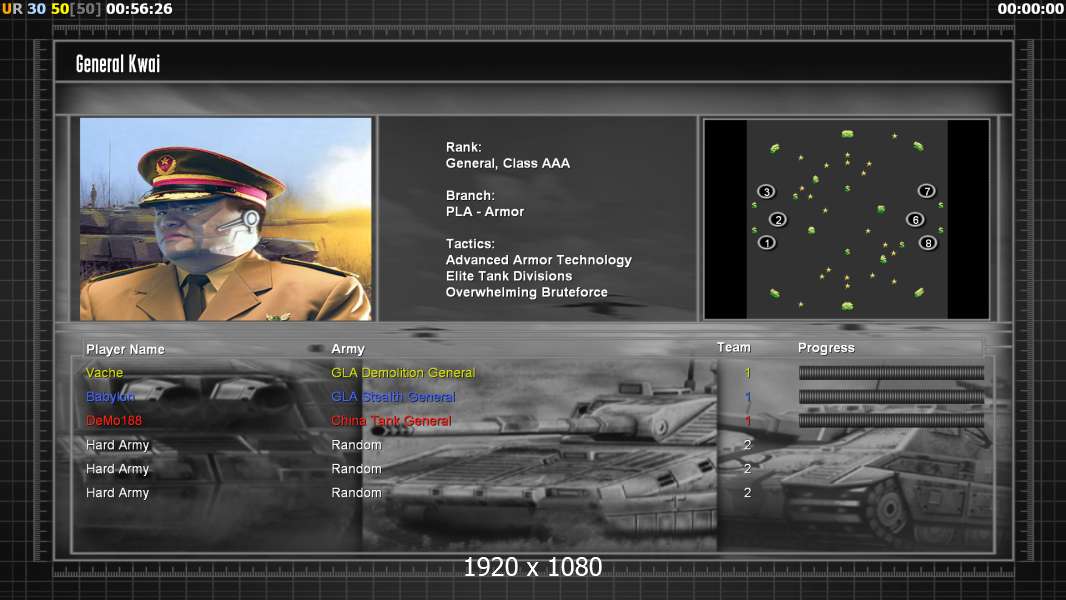The width and height of the screenshot is (1066, 600).
Task: Click the team number in the DeMo188 row
Action: (x=747, y=421)
